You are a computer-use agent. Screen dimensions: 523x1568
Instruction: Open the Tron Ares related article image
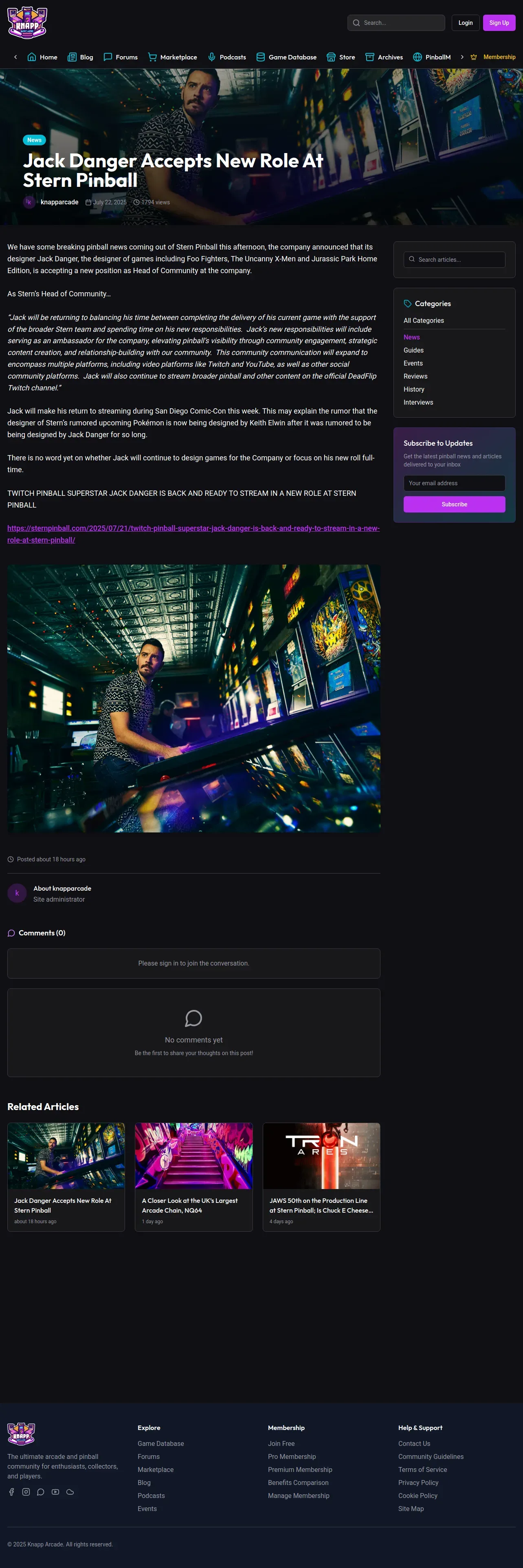pos(321,1156)
